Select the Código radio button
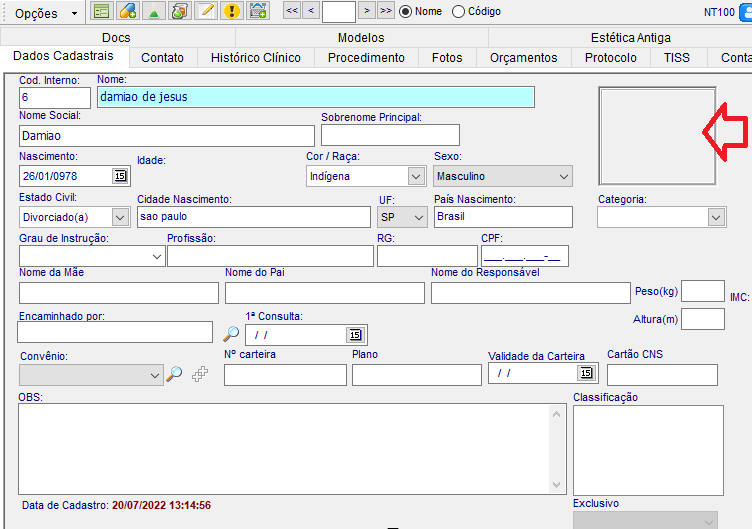Screen dimensions: 752x529 point(459,12)
